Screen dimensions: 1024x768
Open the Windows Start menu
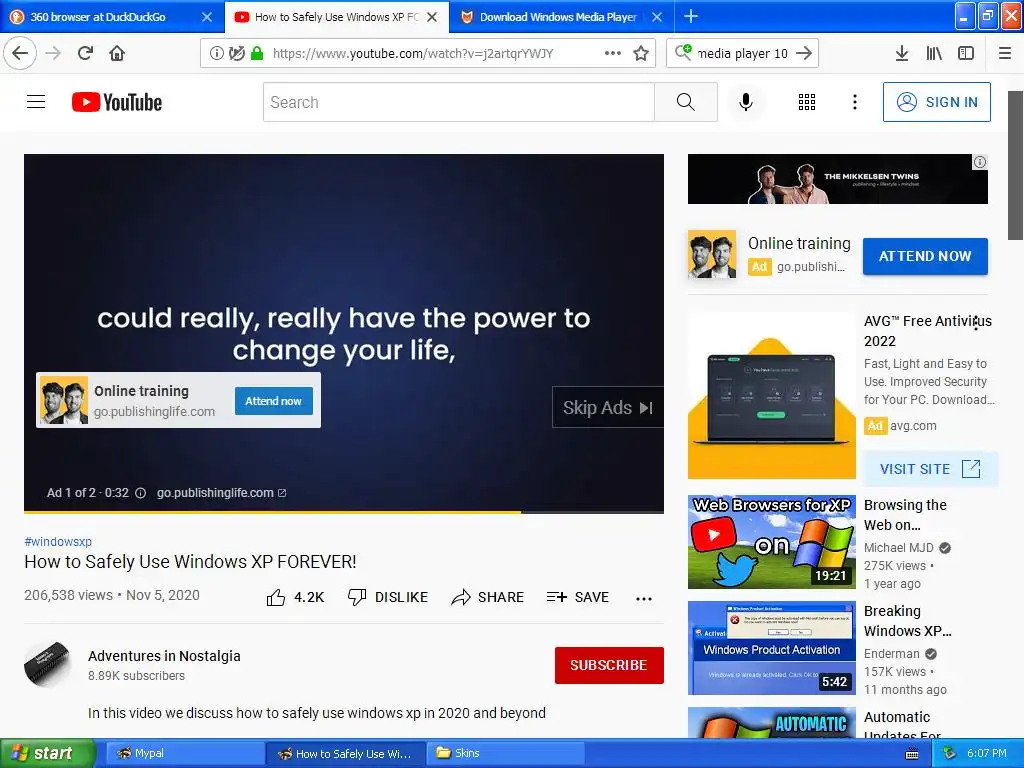(x=48, y=753)
